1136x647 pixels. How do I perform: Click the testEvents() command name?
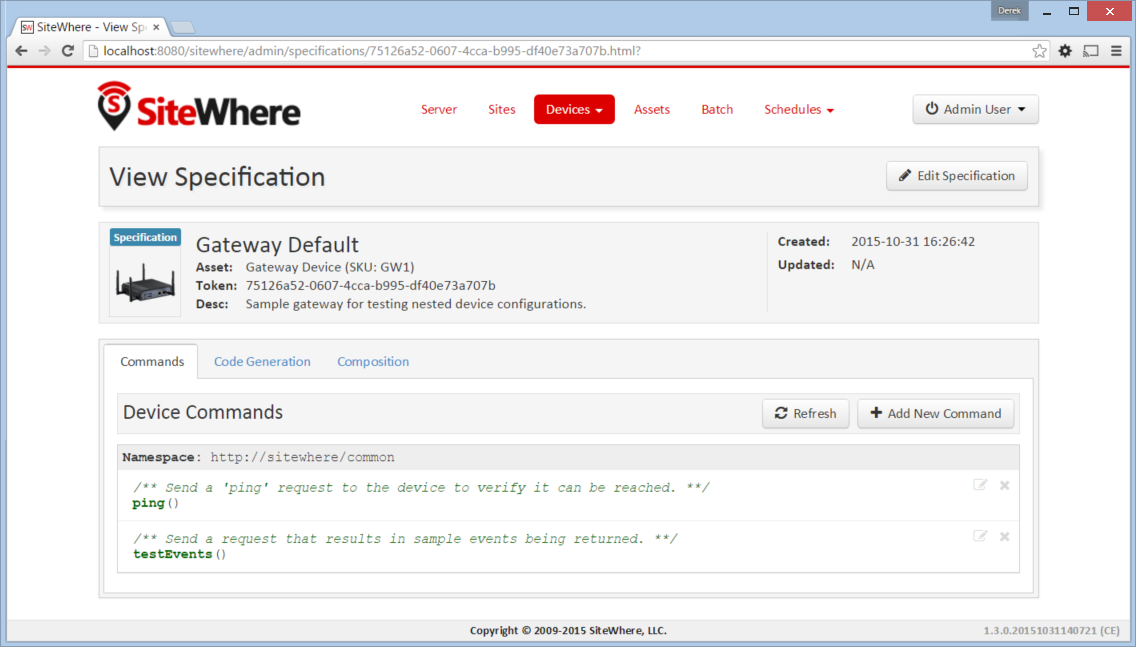[179, 555]
